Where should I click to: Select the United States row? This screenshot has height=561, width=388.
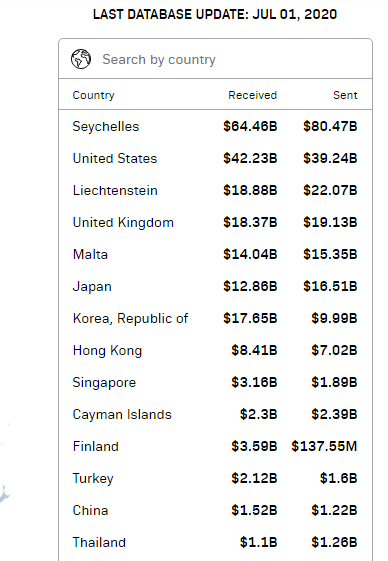[x=215, y=158]
